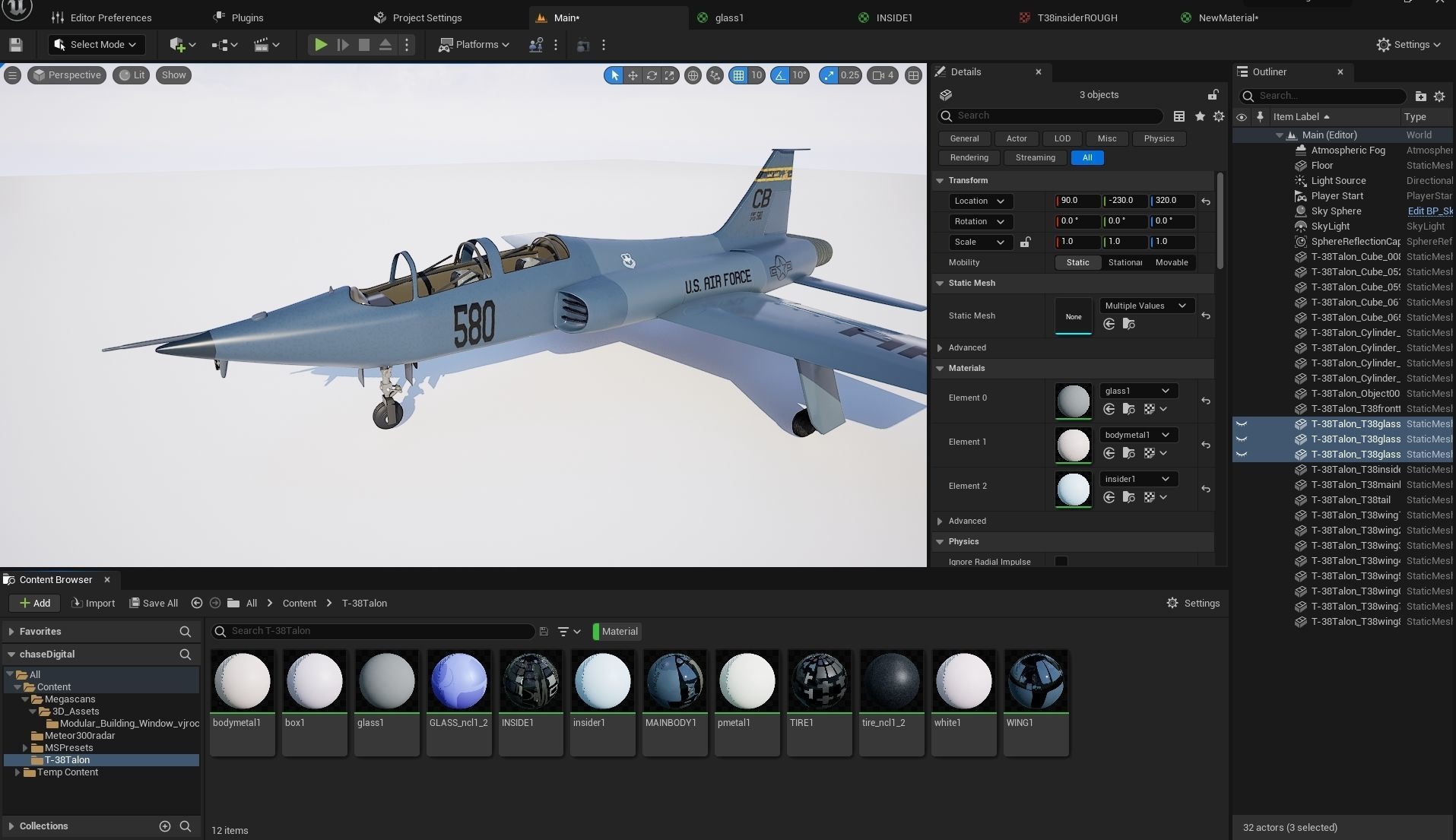Image resolution: width=1456 pixels, height=840 pixels.
Task: Click the Add button in Content Browser
Action: point(35,604)
